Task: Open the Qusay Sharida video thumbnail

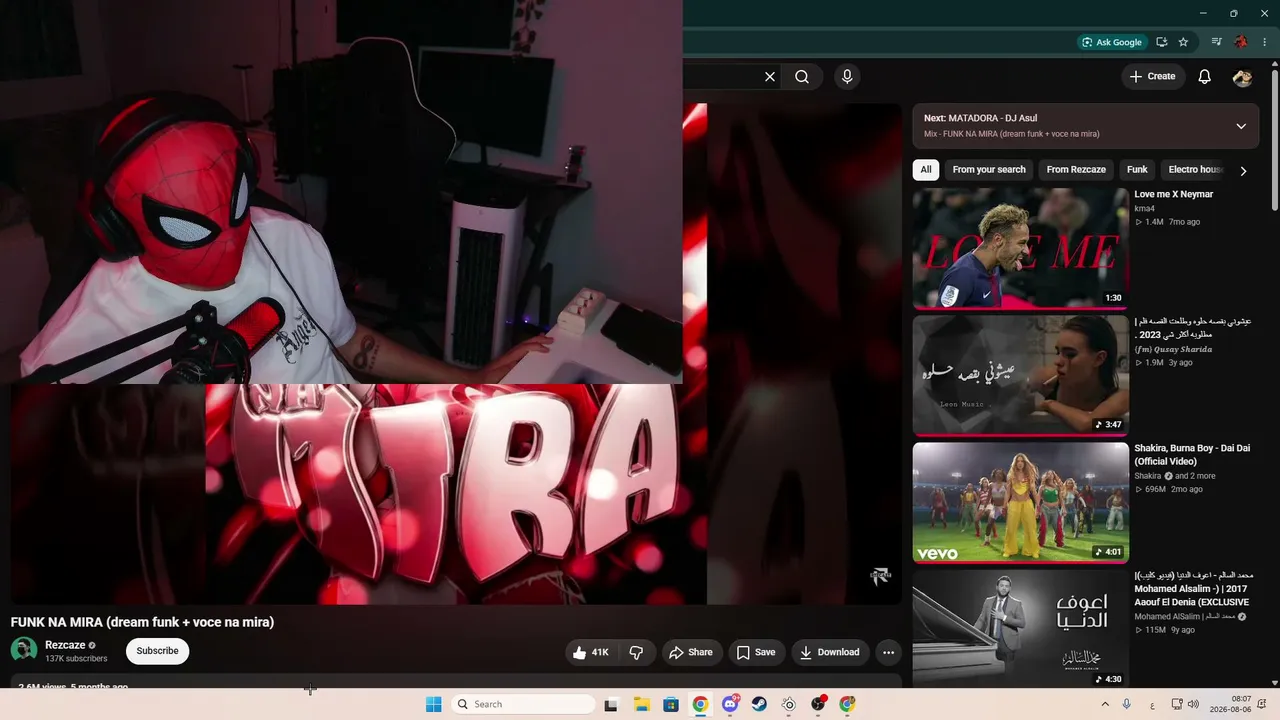Action: (1021, 376)
